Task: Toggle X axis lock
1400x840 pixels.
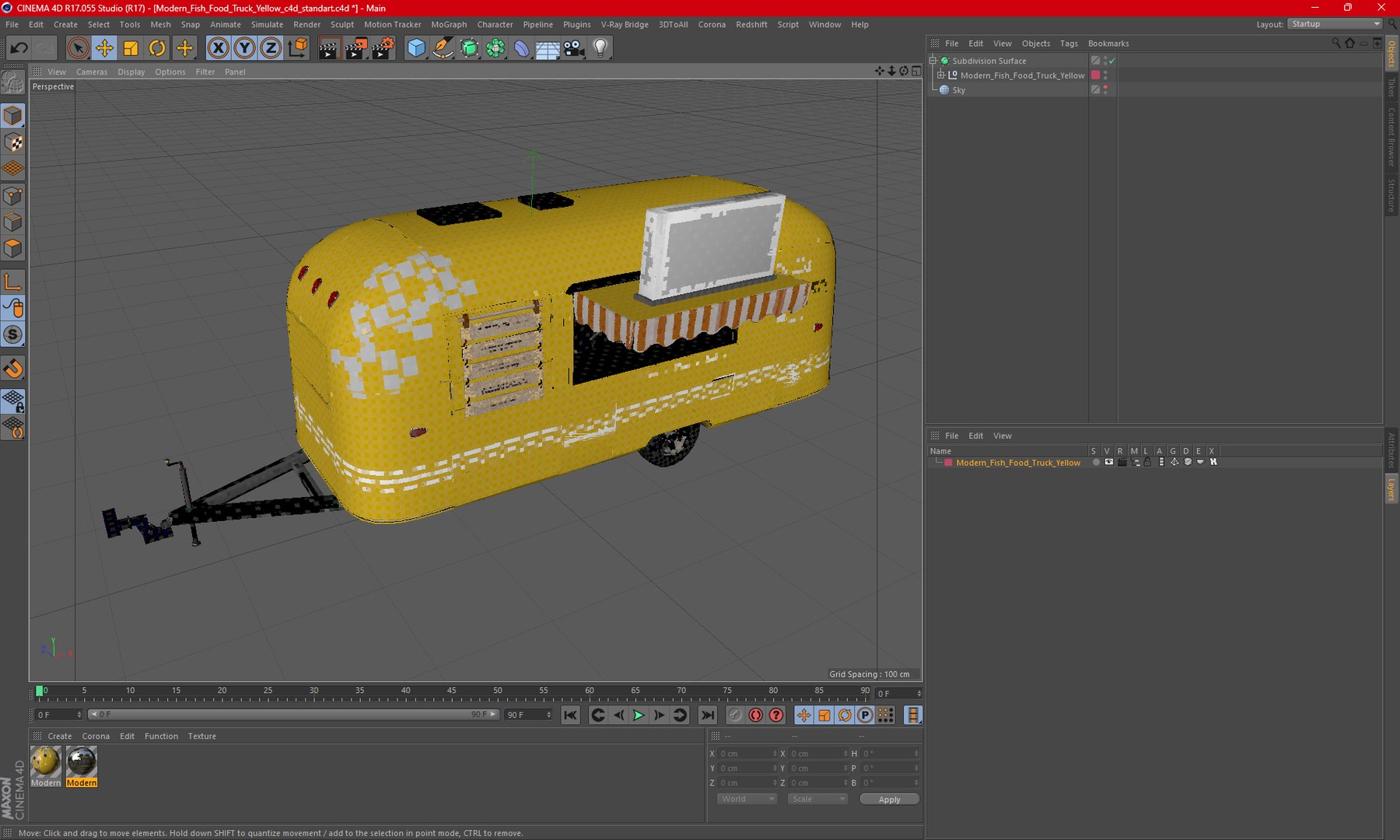Action: (219, 48)
